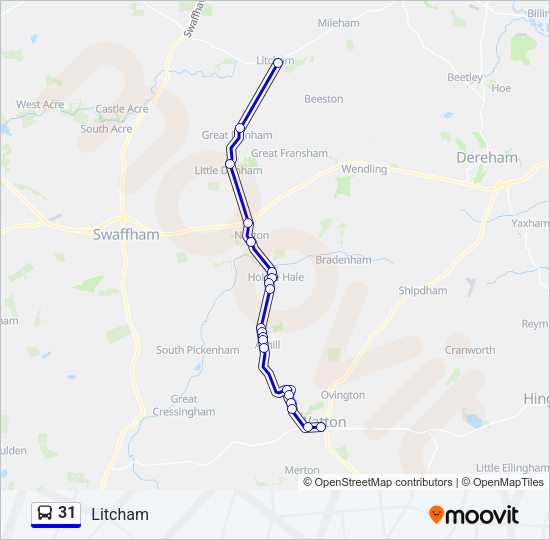Screen dimensions: 550x540
Task: Click the Shipdham place label
Action: (423, 291)
